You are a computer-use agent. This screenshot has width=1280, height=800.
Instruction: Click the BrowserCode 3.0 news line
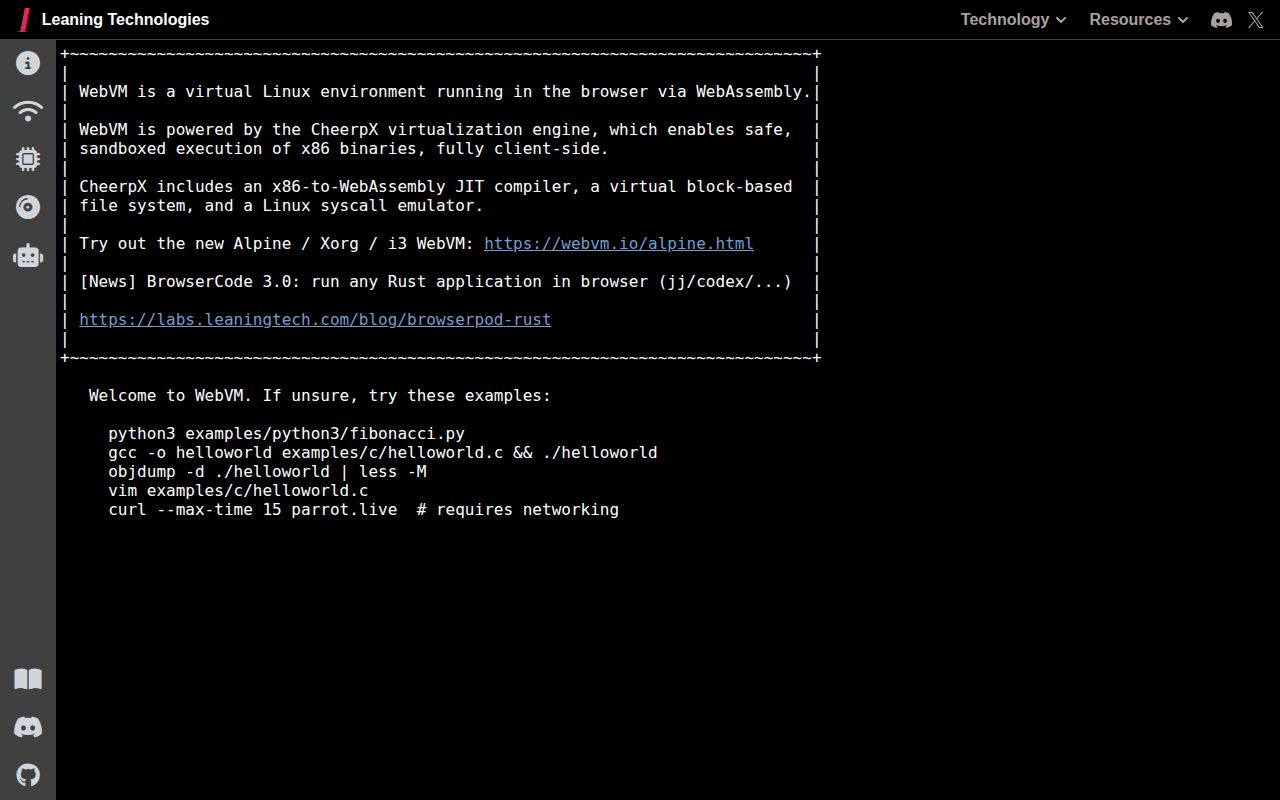[x=436, y=281]
